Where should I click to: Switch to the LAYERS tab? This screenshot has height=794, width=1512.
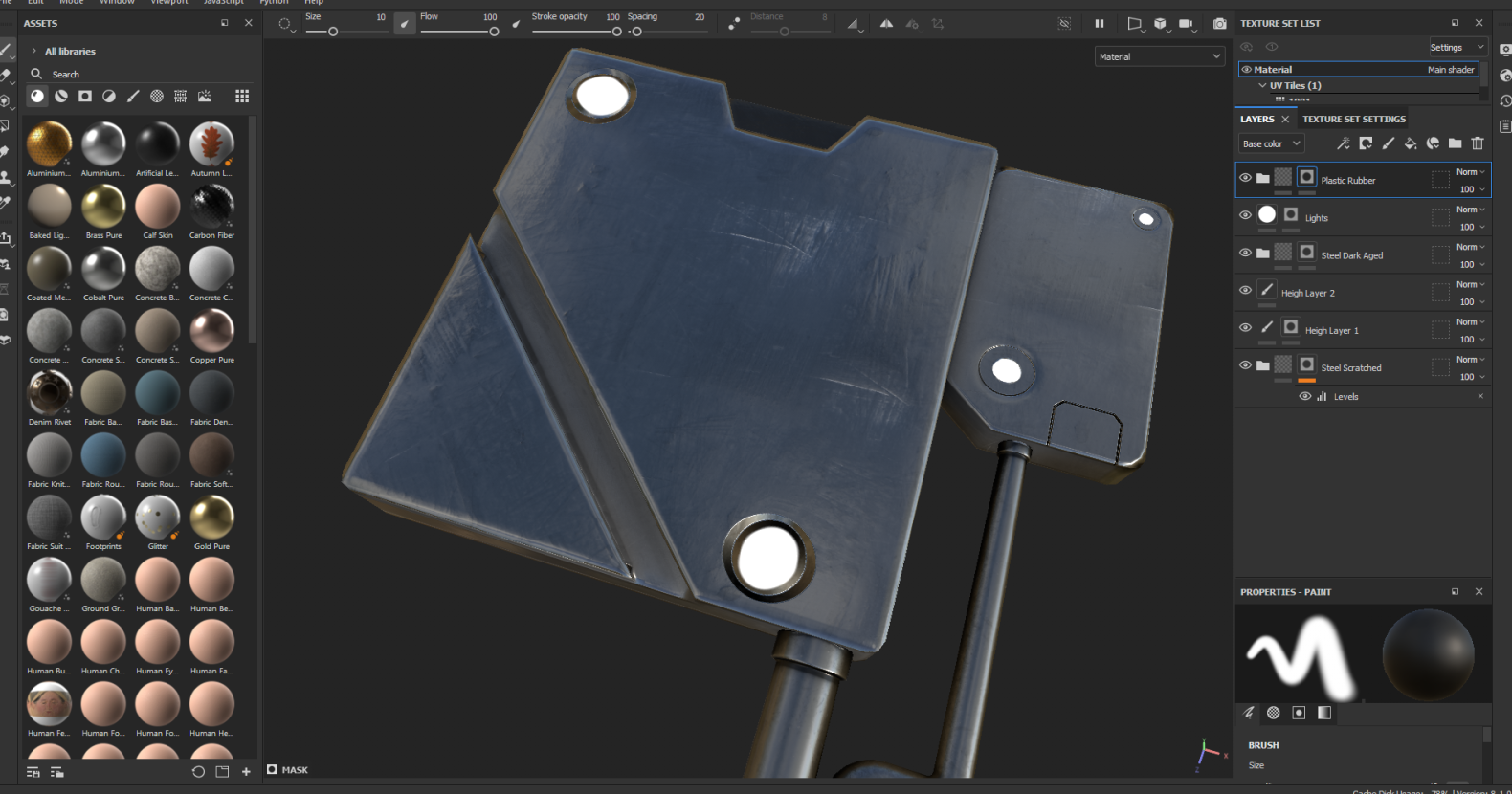(1257, 119)
